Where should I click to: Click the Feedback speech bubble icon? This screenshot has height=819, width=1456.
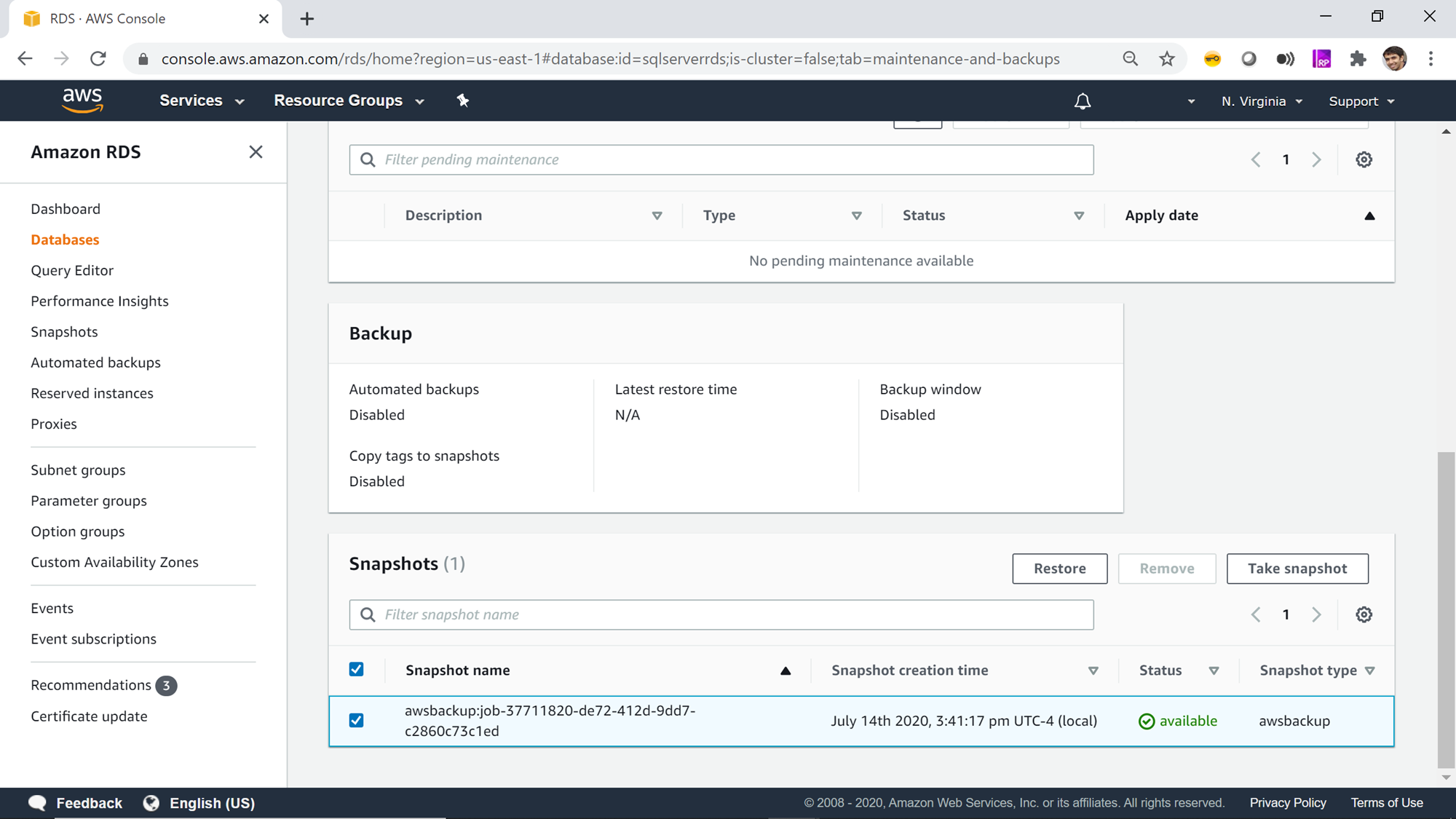pos(37,802)
